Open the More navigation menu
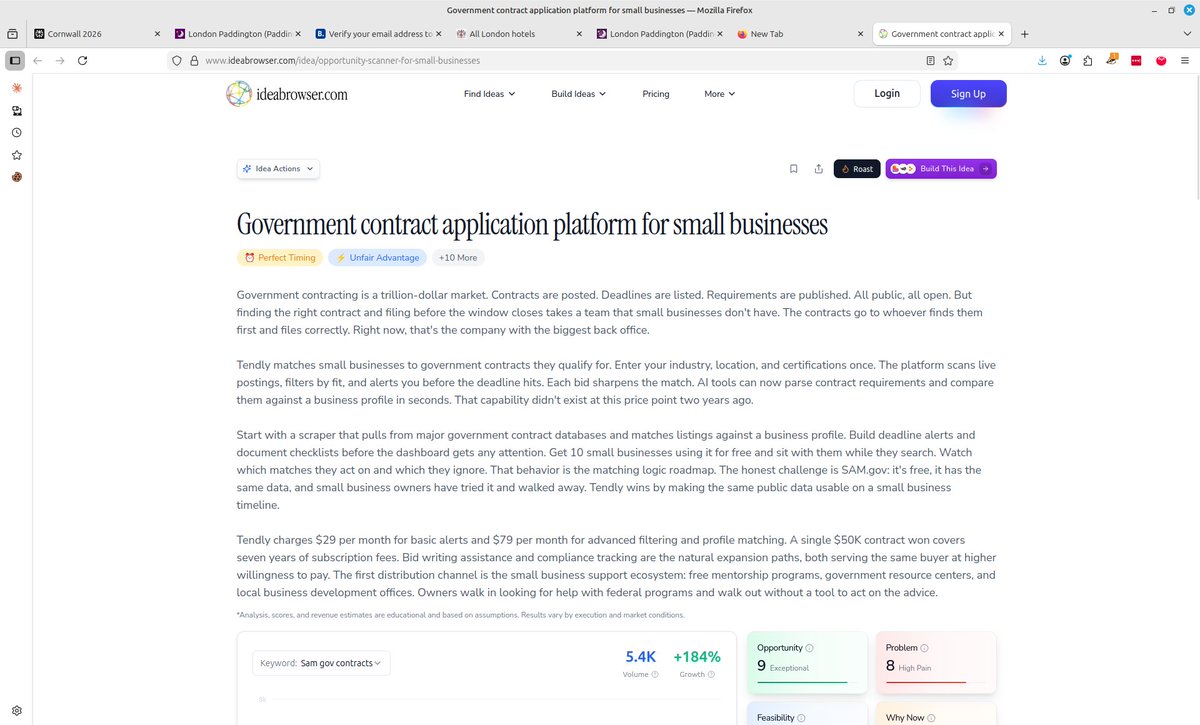 (719, 94)
